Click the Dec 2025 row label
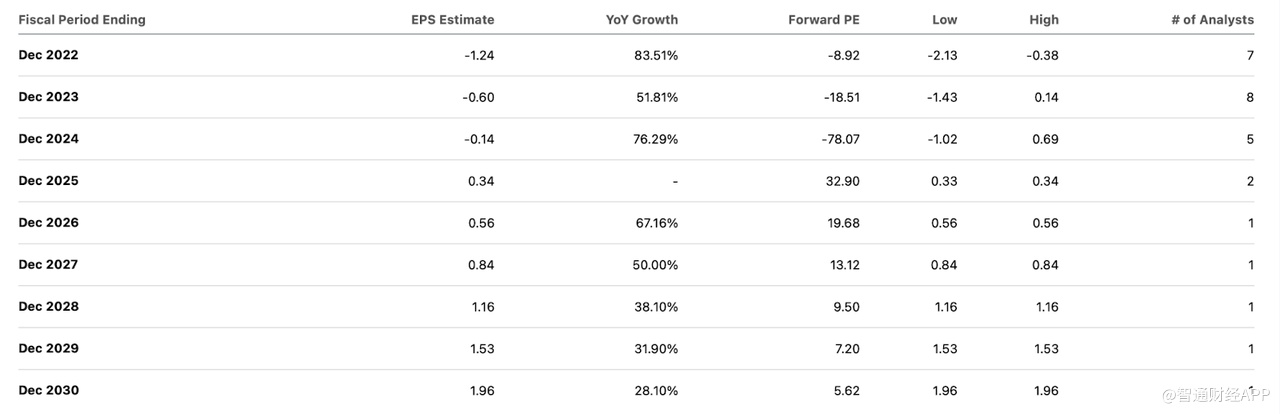 click(x=48, y=181)
